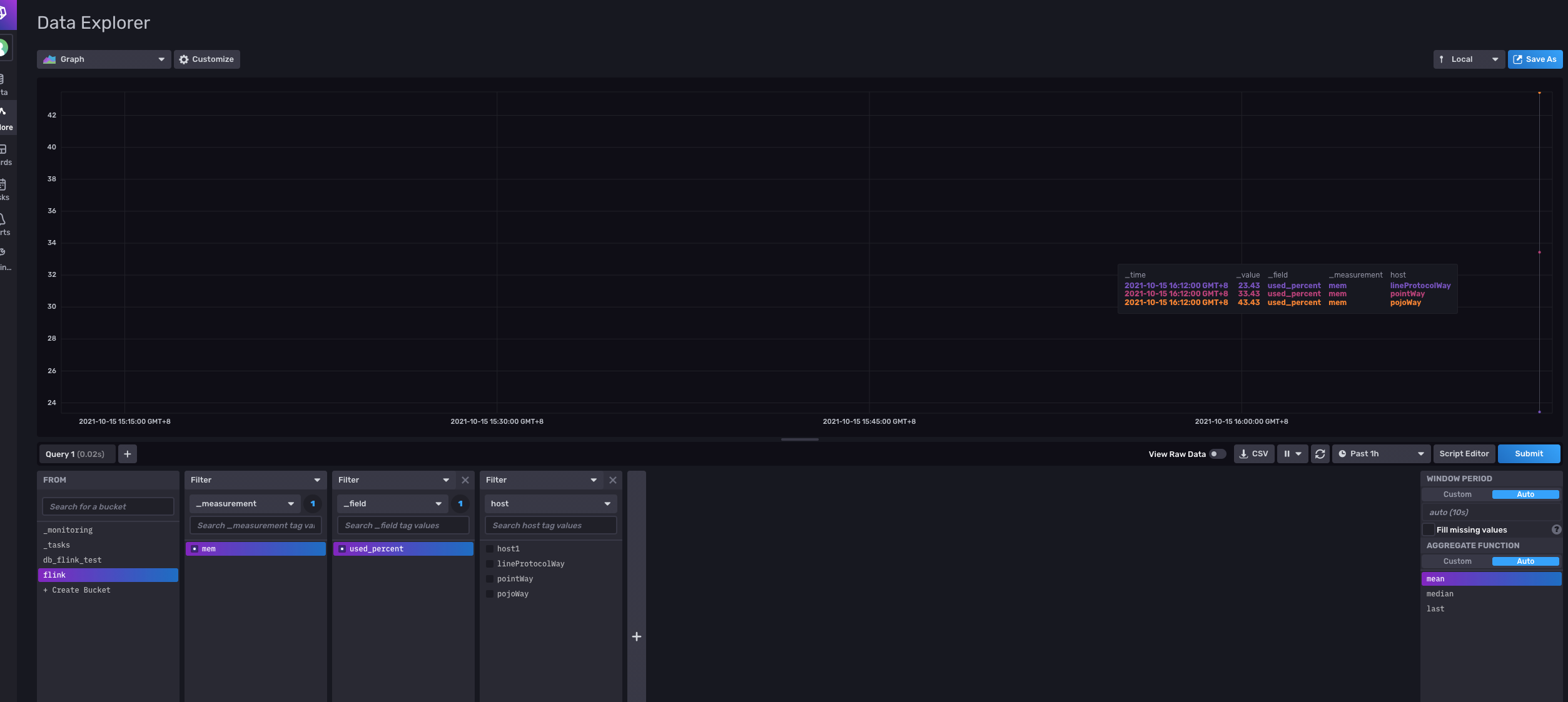Enable the Fill missing values checkbox
Screen dimensions: 1568x702
pyautogui.click(x=1429, y=529)
